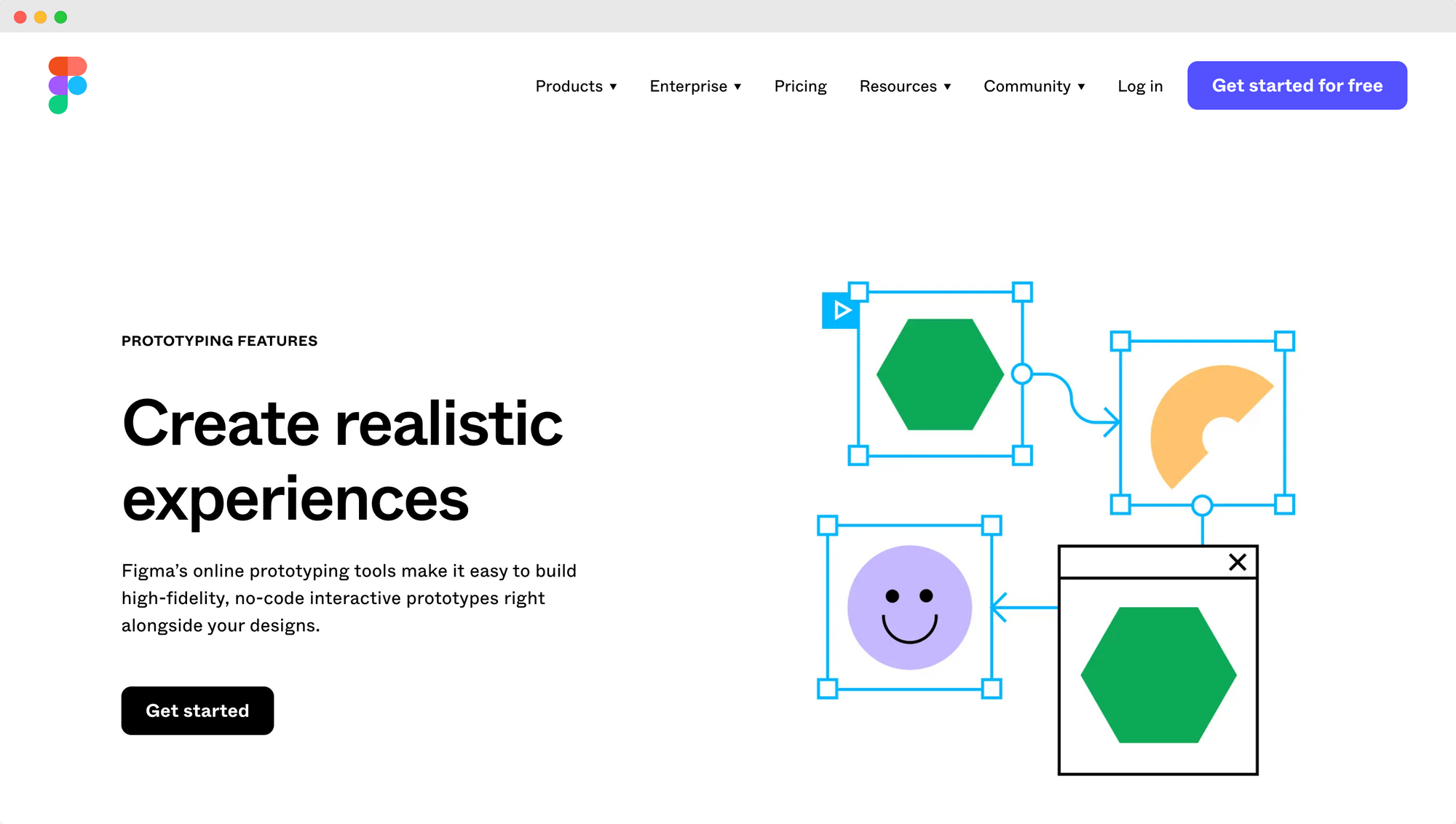Click the X icon on illustrated window
The image size is (1456, 824).
[x=1237, y=562]
